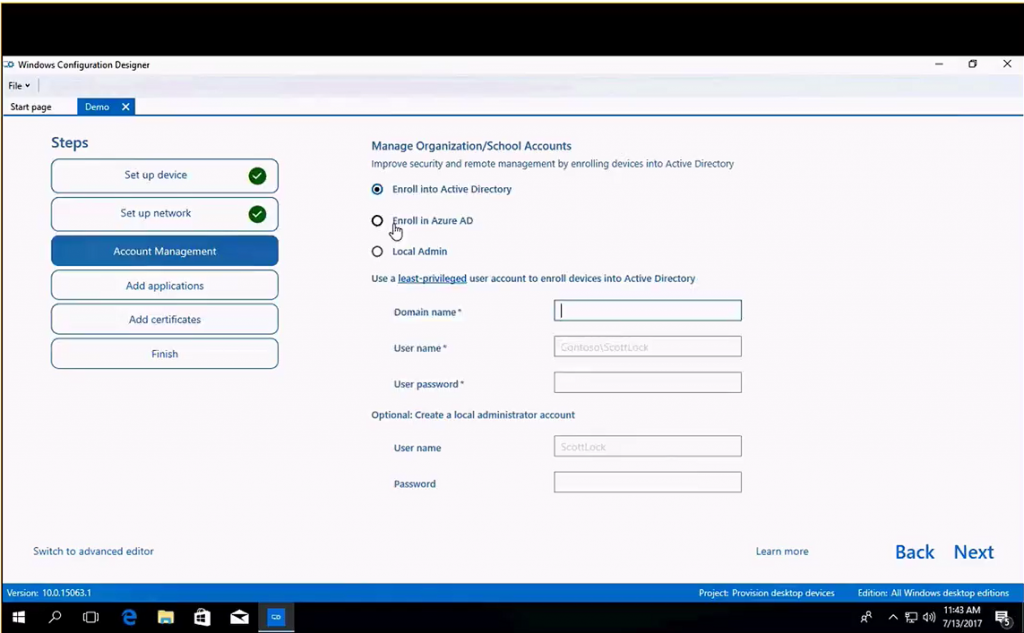Open the Account Management step

pyautogui.click(x=165, y=251)
